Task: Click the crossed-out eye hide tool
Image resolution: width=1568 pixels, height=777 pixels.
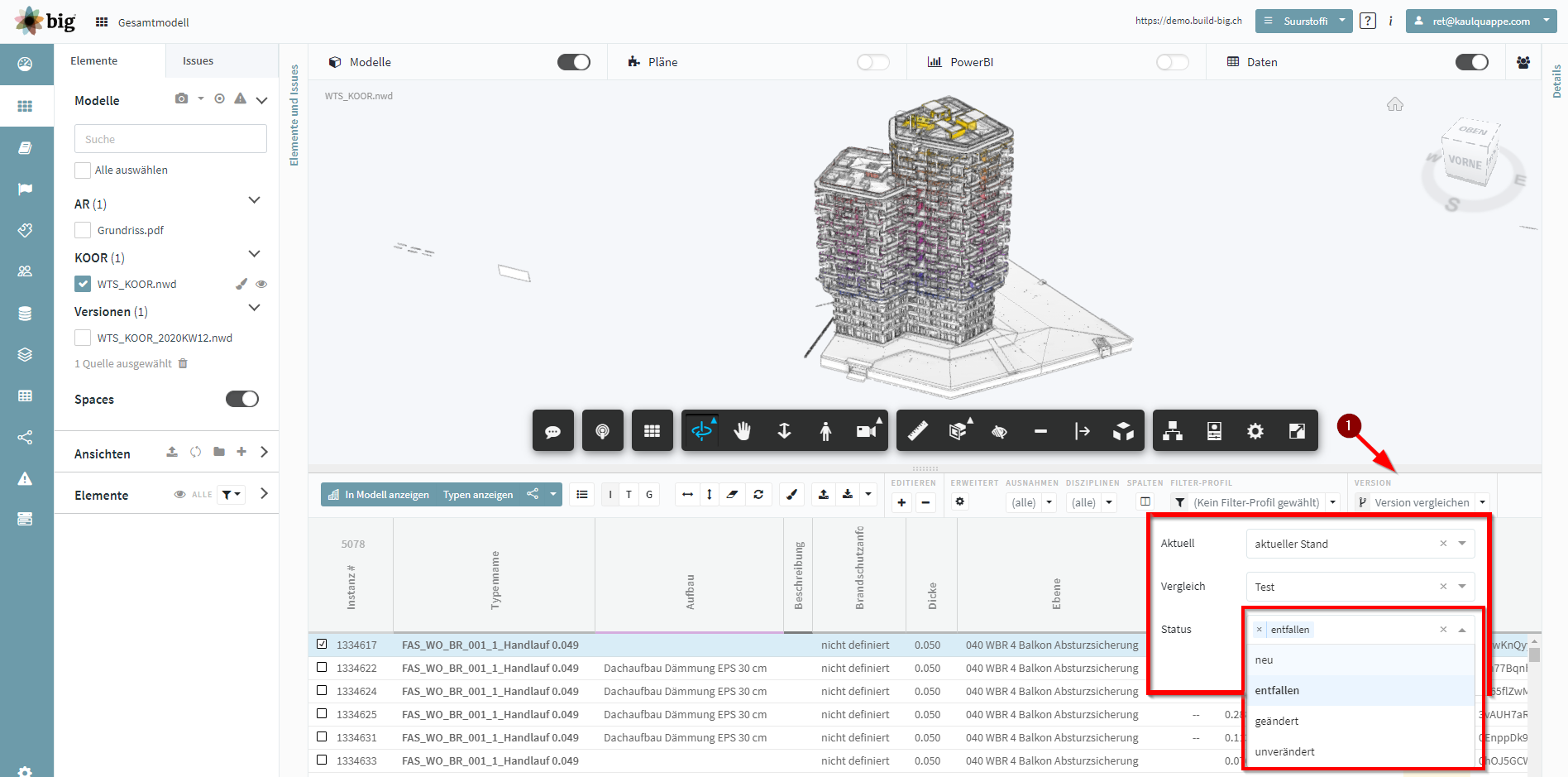Action: [x=1000, y=431]
